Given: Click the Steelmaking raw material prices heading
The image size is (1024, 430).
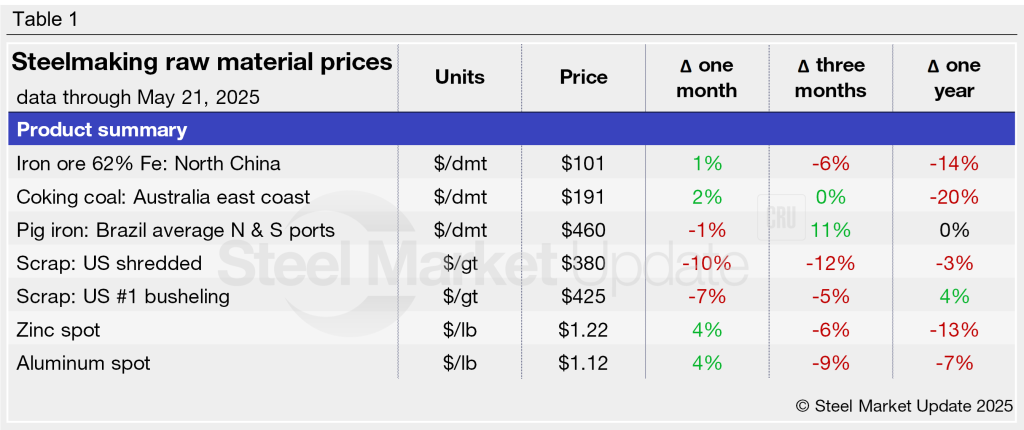Looking at the screenshot, I should click(x=201, y=63).
